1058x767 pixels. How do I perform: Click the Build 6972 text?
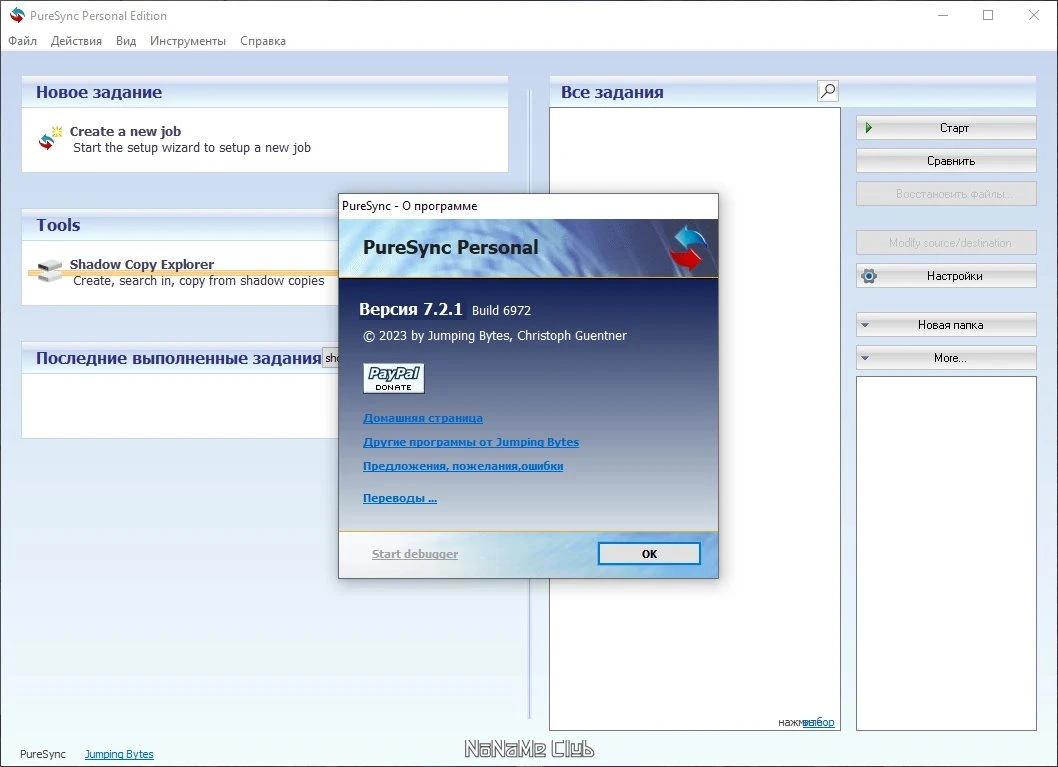coord(501,310)
